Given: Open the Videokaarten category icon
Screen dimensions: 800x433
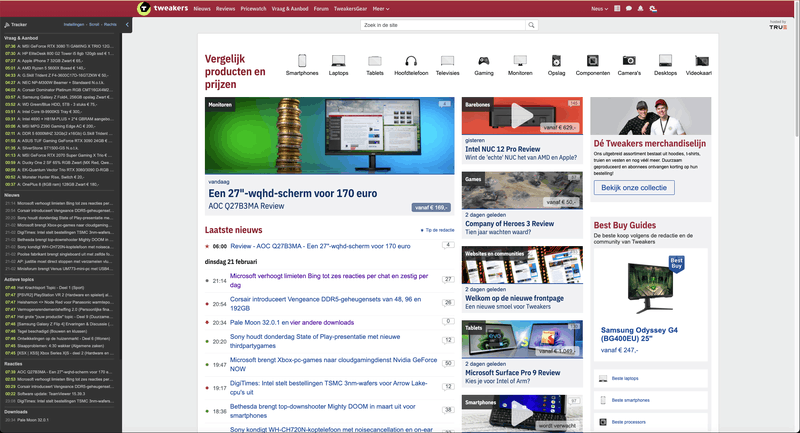Looking at the screenshot, I should (x=702, y=61).
